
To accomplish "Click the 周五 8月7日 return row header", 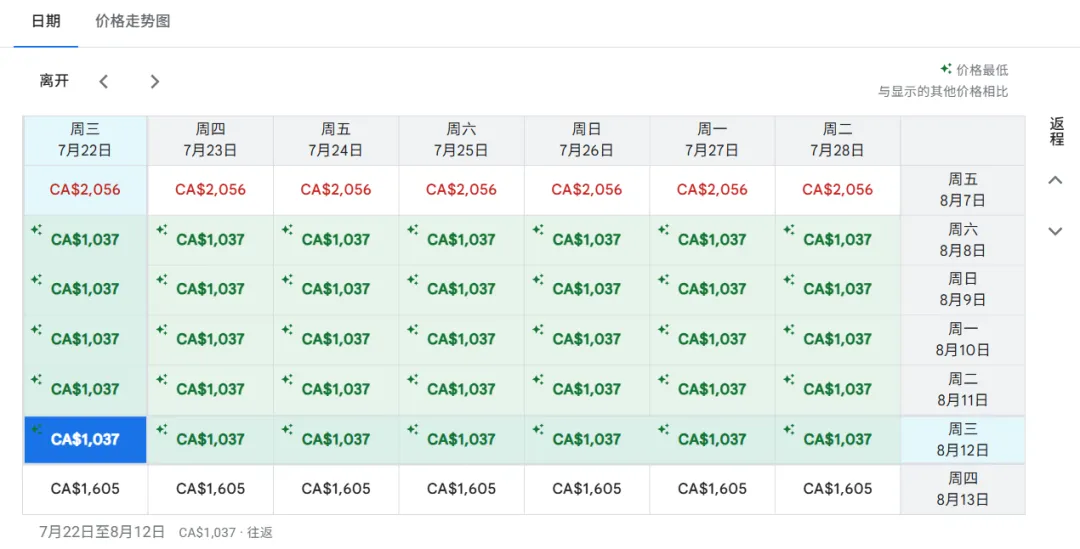I will [x=962, y=190].
